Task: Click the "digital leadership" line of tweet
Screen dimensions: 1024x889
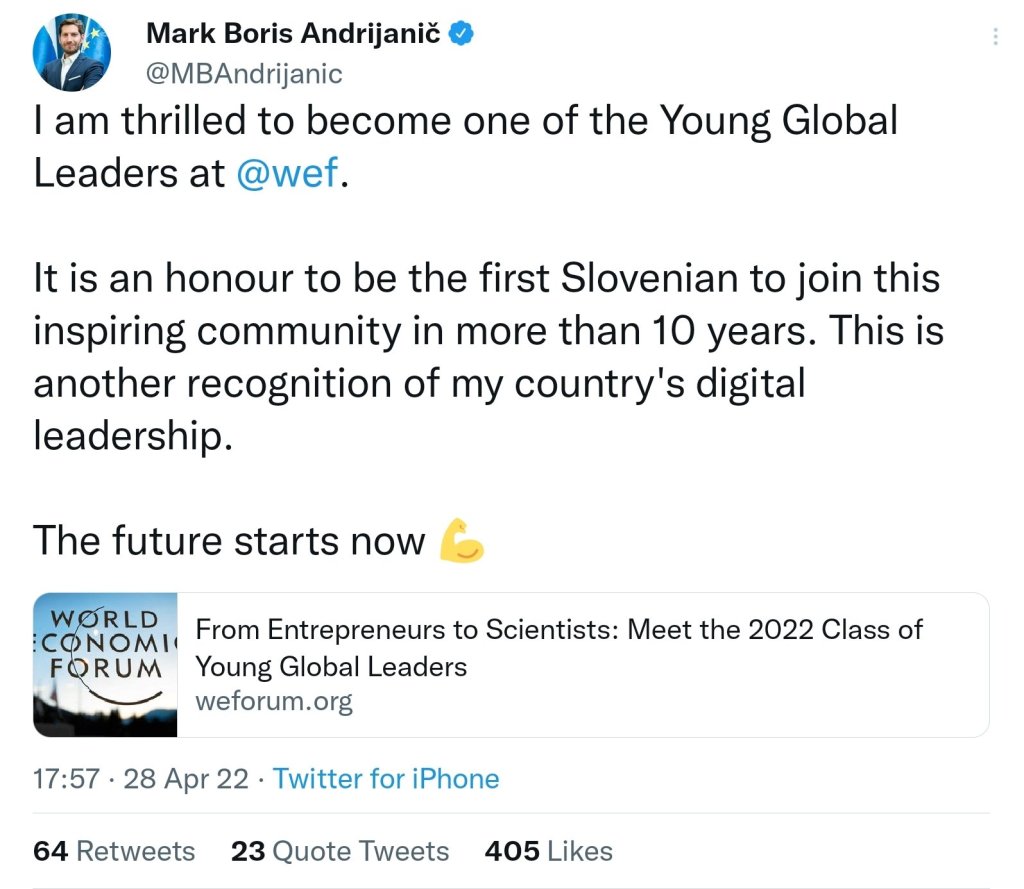Action: (132, 437)
